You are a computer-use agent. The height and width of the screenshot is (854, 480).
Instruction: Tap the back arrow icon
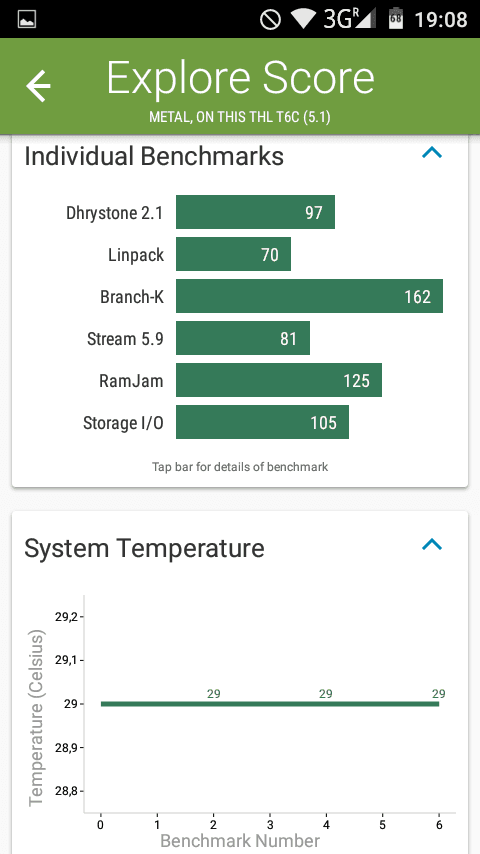click(38, 86)
